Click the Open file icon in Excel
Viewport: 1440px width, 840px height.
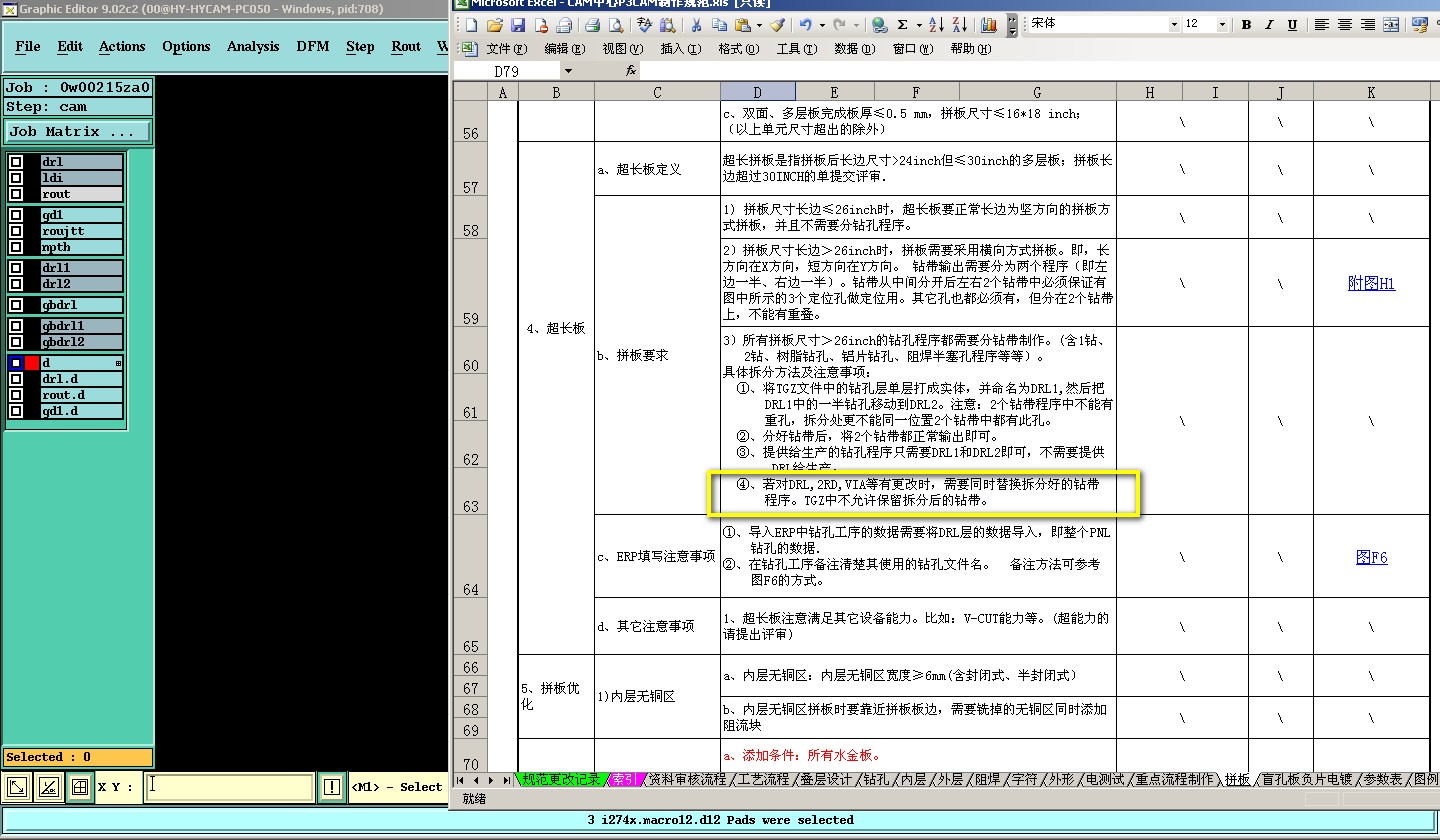click(x=494, y=25)
